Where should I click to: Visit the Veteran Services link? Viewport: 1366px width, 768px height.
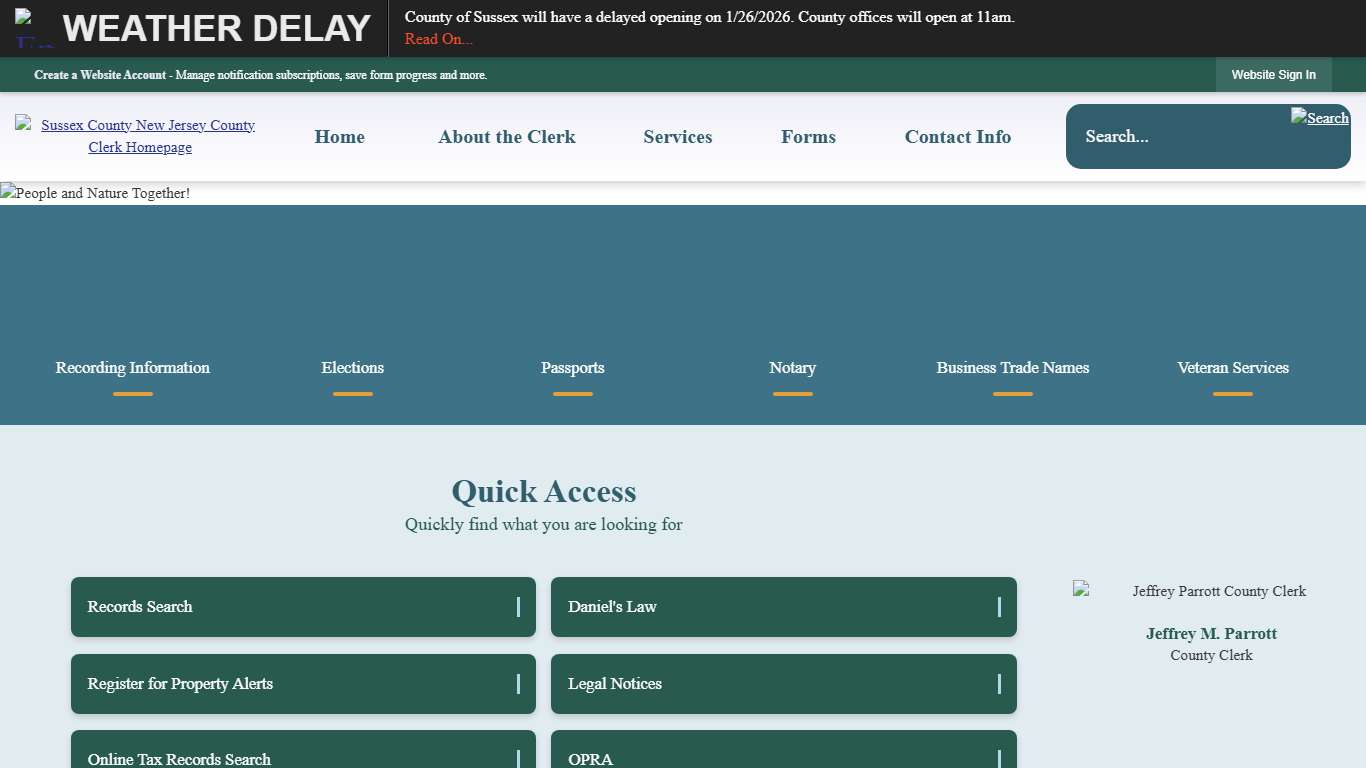pyautogui.click(x=1232, y=368)
